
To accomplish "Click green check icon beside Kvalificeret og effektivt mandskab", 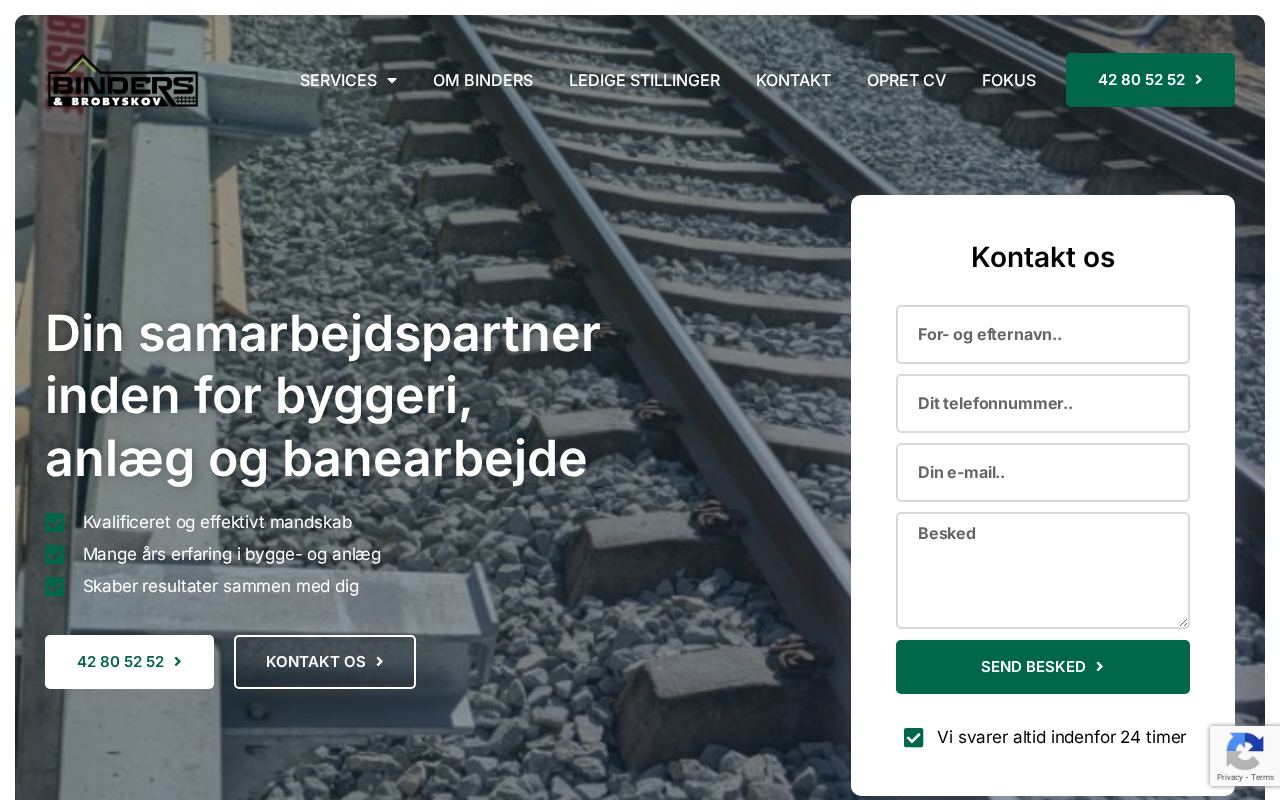I will click(55, 522).
